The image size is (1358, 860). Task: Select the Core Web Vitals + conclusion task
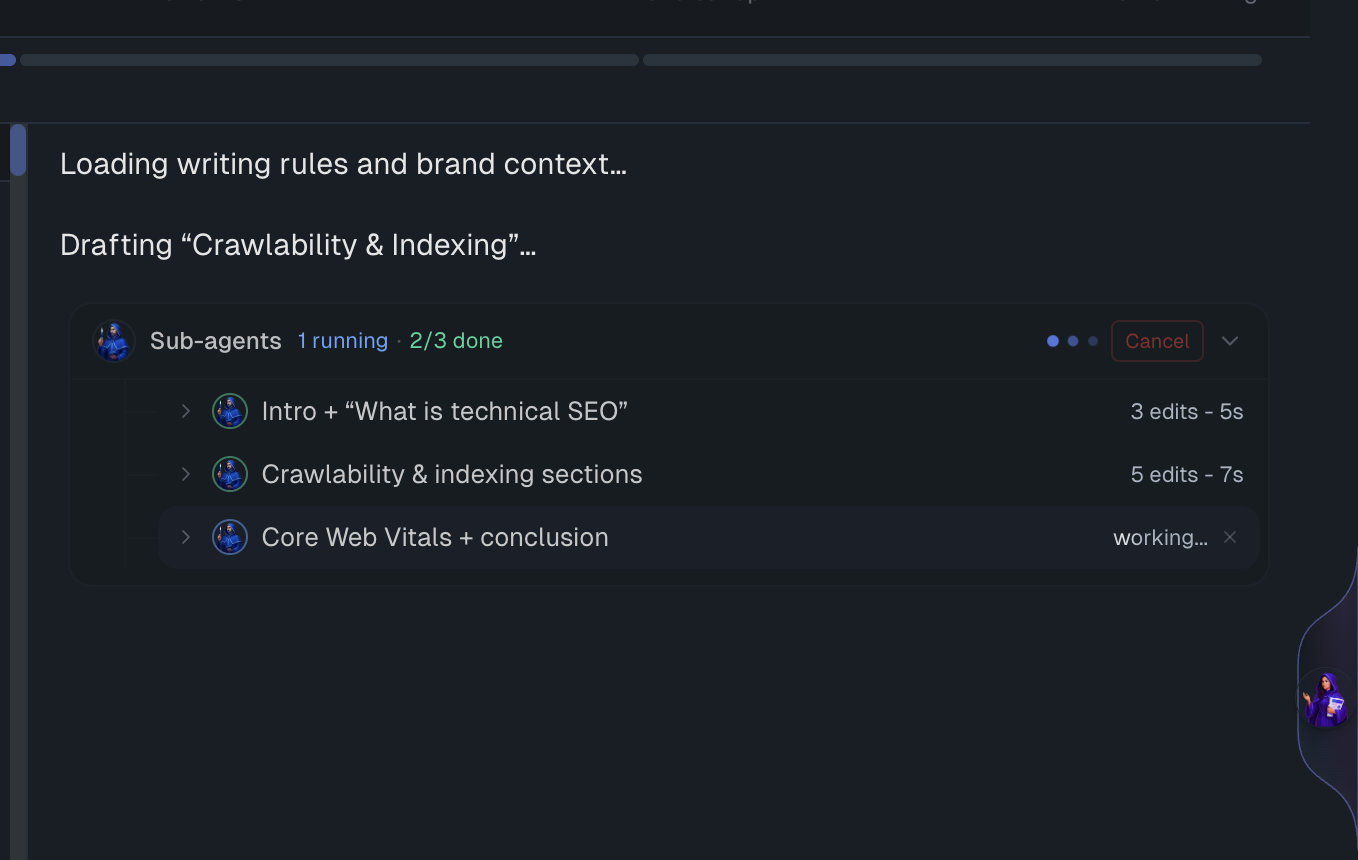[708, 537]
